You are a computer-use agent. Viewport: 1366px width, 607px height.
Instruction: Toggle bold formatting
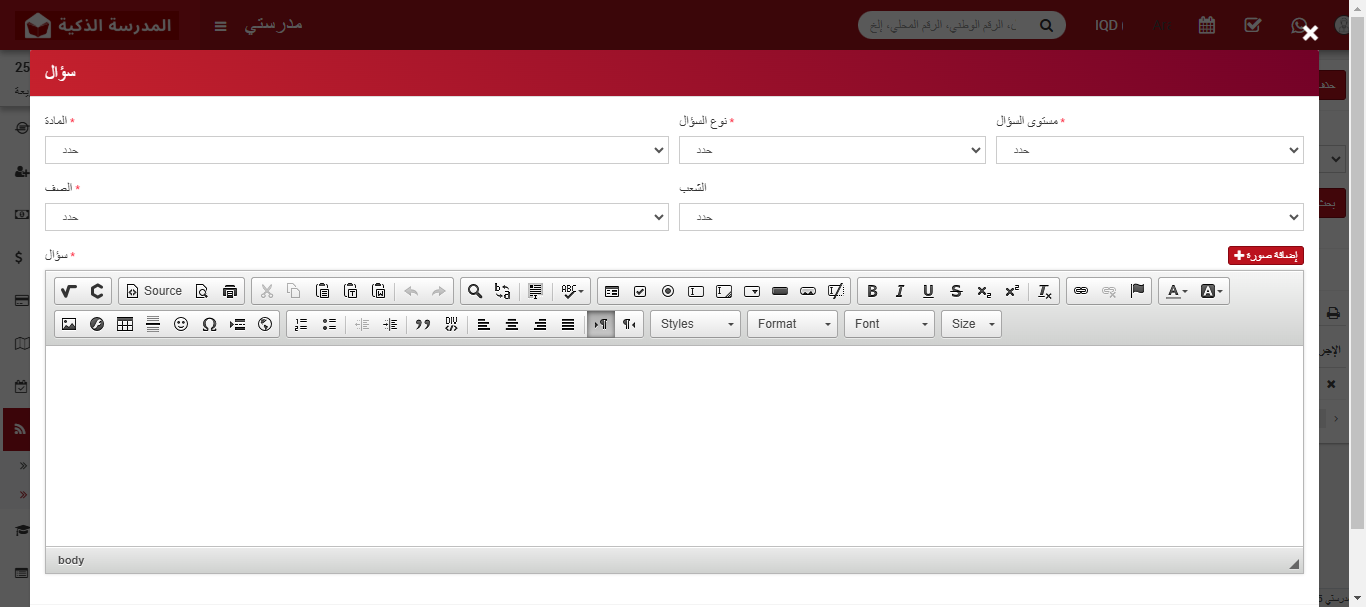(872, 291)
